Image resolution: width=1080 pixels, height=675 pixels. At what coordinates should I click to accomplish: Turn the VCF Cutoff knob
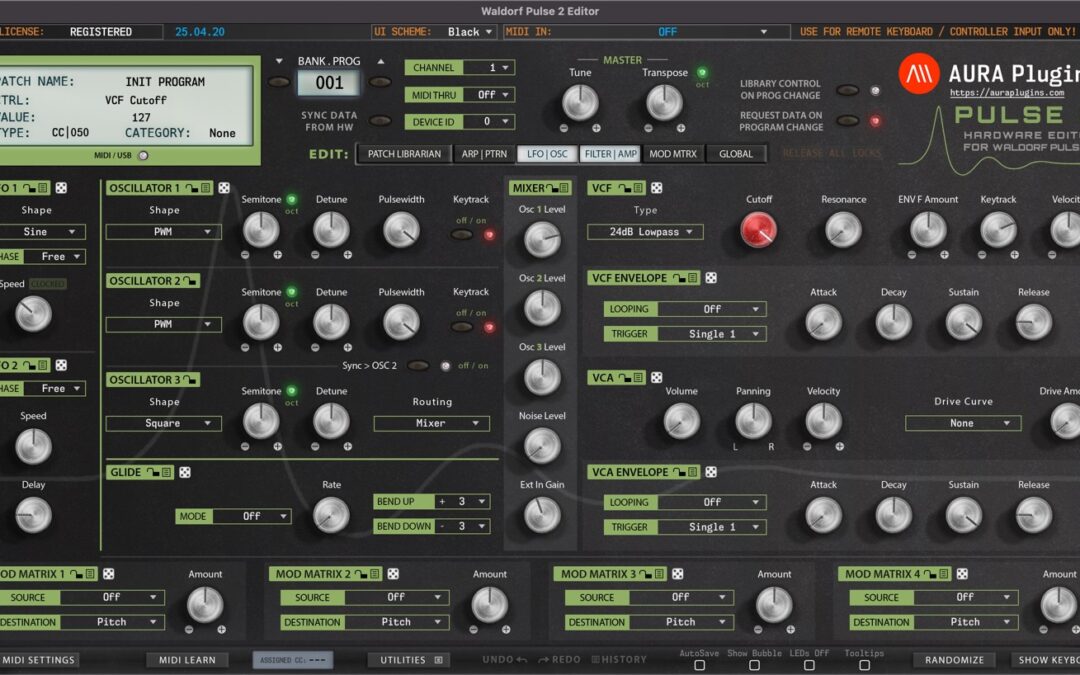click(x=758, y=230)
